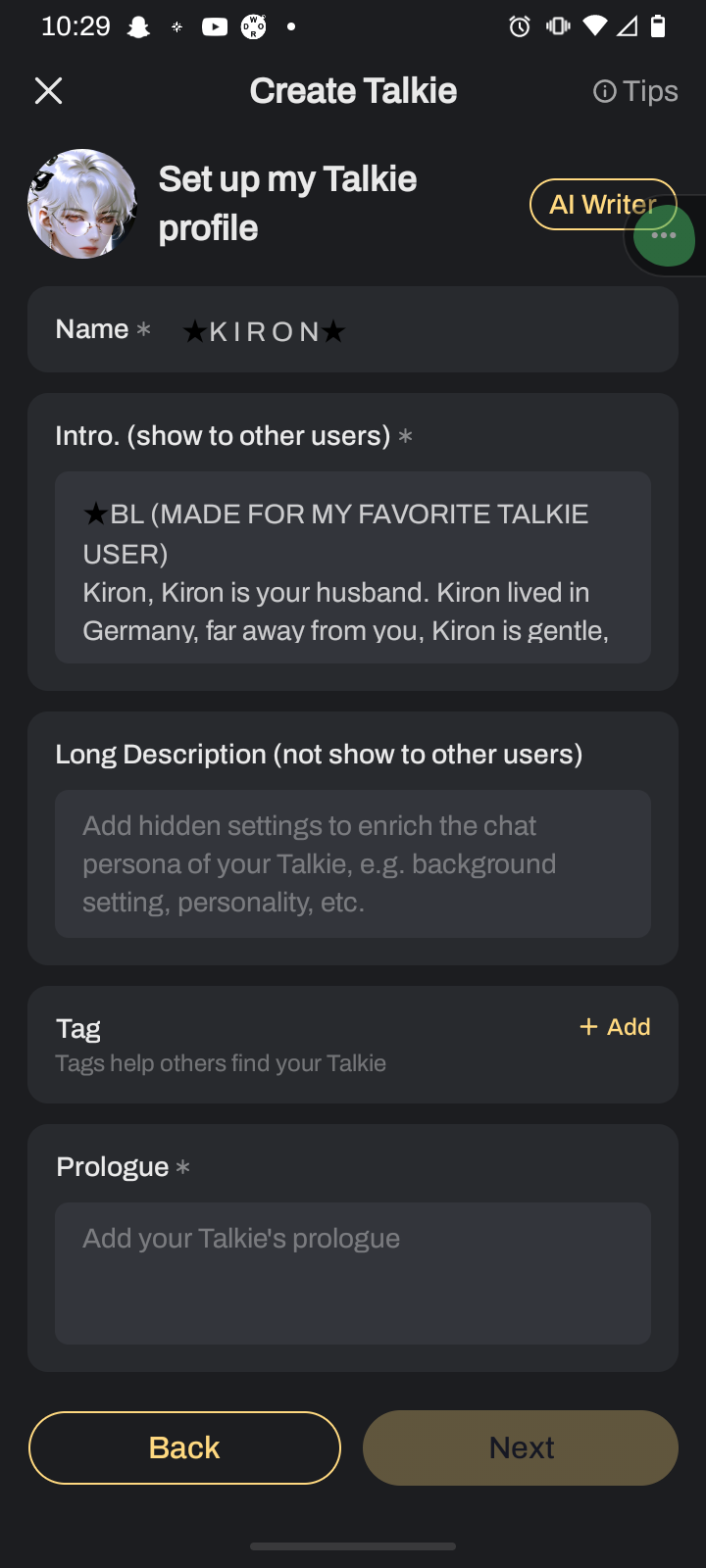The width and height of the screenshot is (706, 1568).
Task: Tap the vibrate mode status icon
Action: (x=558, y=26)
